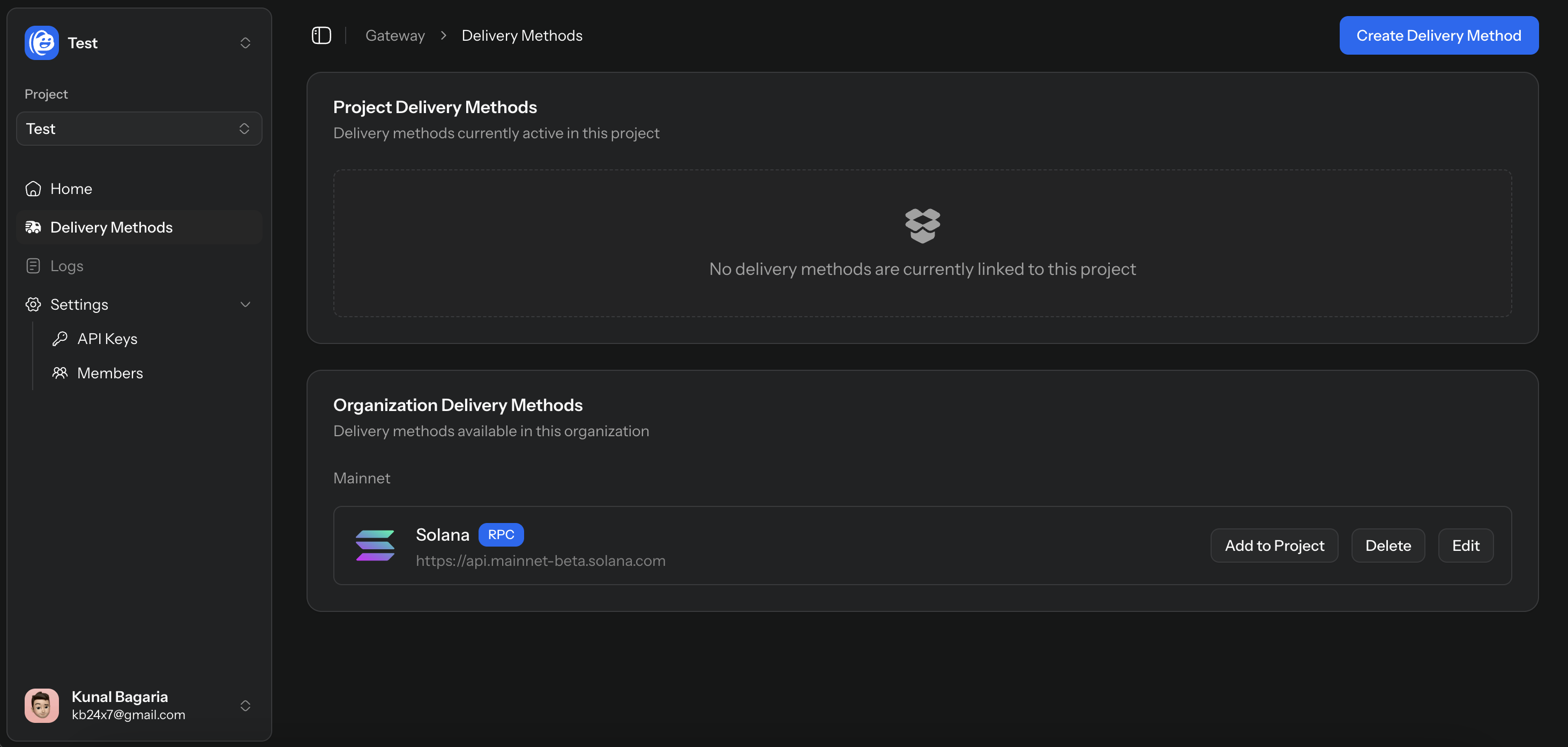Open the organization switcher chevrons
This screenshot has width=1568, height=747.
(x=245, y=43)
